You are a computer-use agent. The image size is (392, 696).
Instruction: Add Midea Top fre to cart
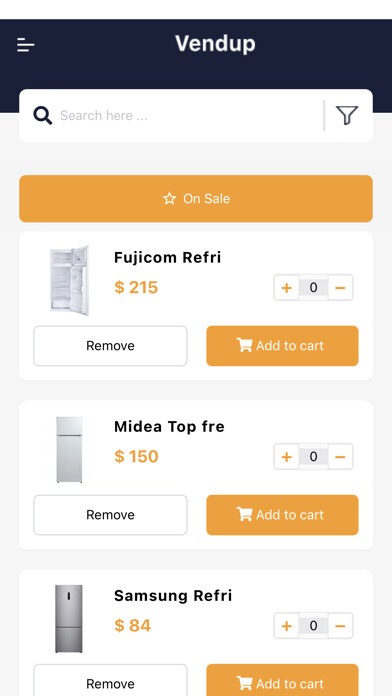(282, 515)
